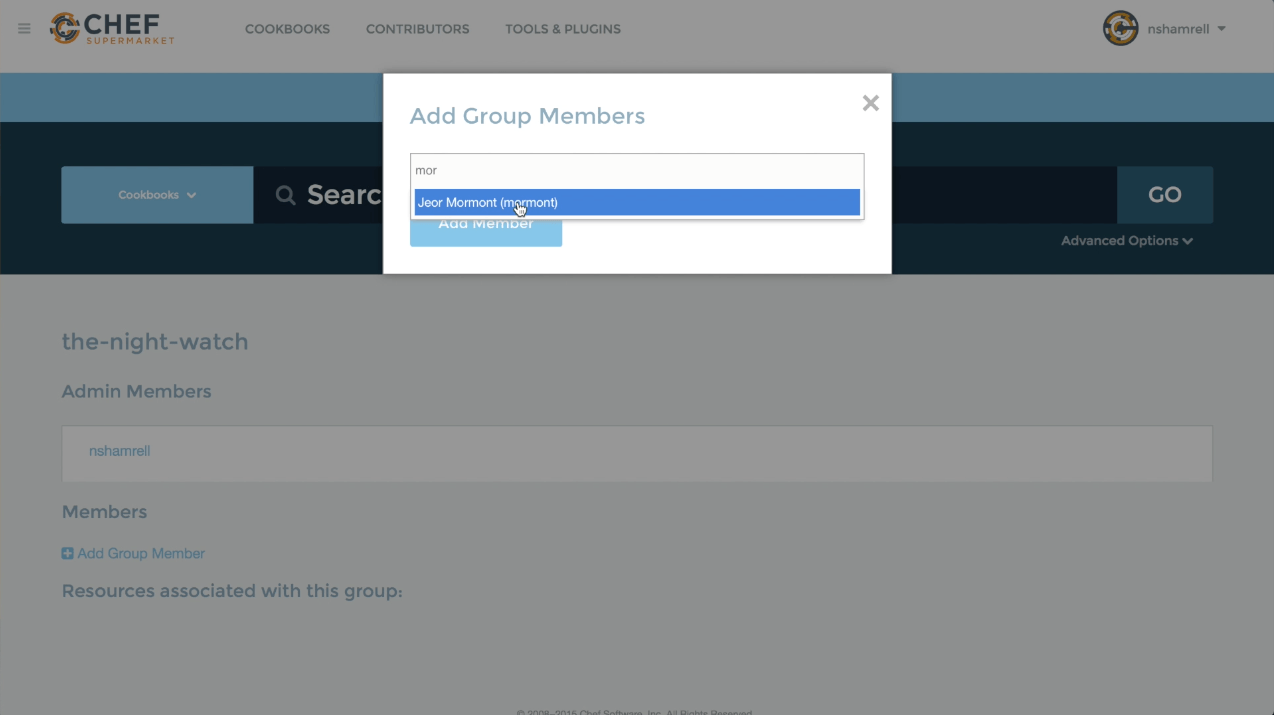
Task: Visit the TOOLS & PLUGINS page
Action: point(562,29)
